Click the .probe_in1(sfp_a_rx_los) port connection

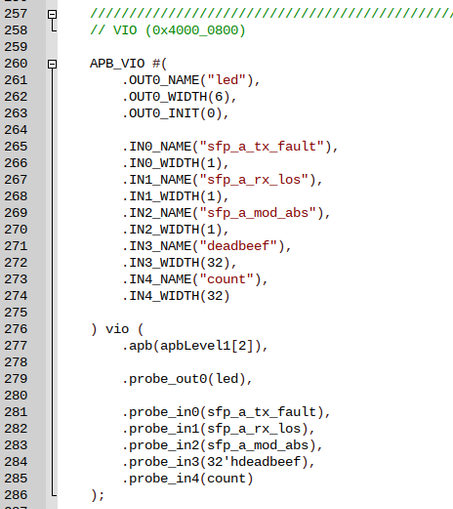215,429
